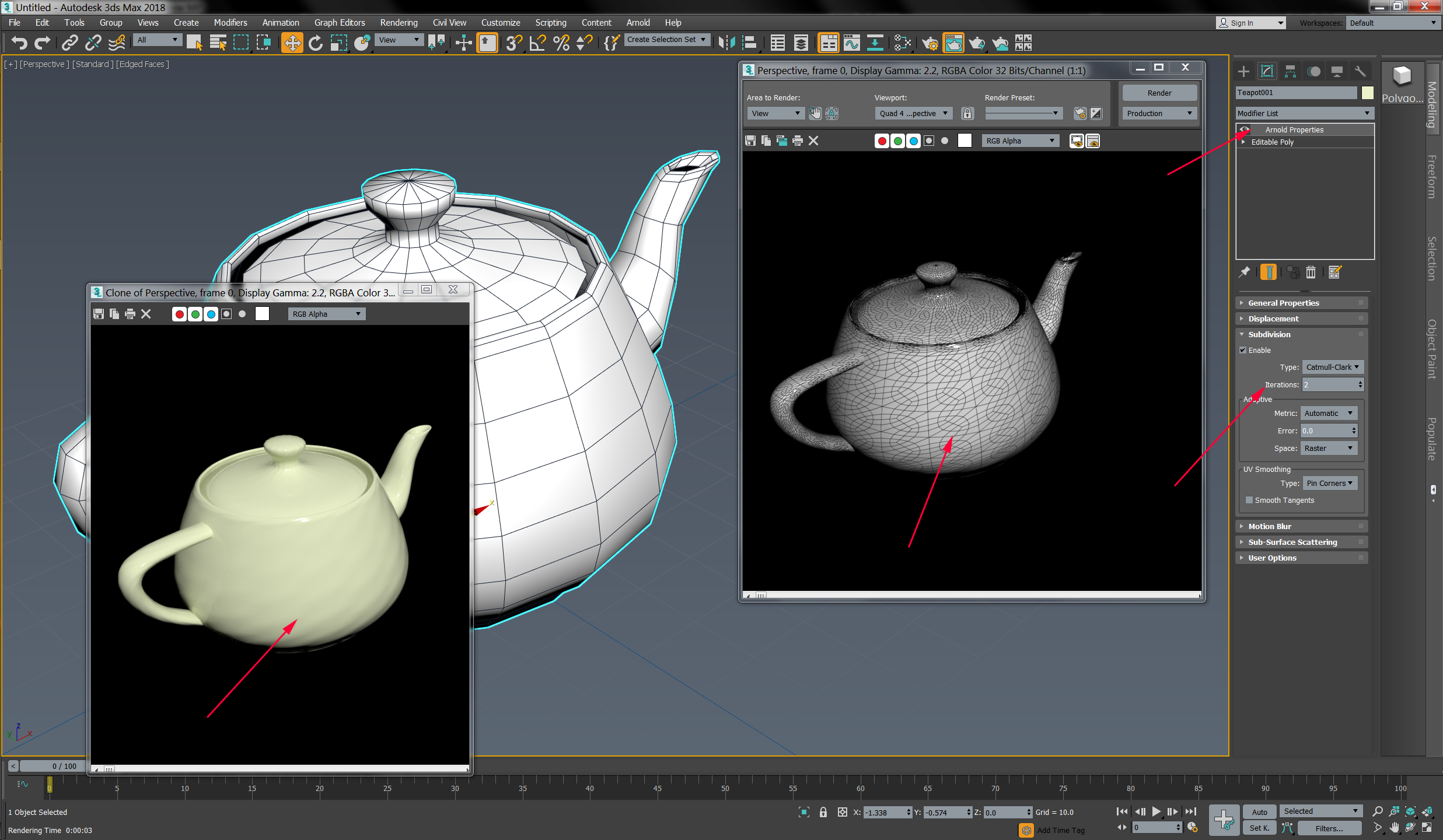Activate the Select and Rotate tool

point(315,43)
